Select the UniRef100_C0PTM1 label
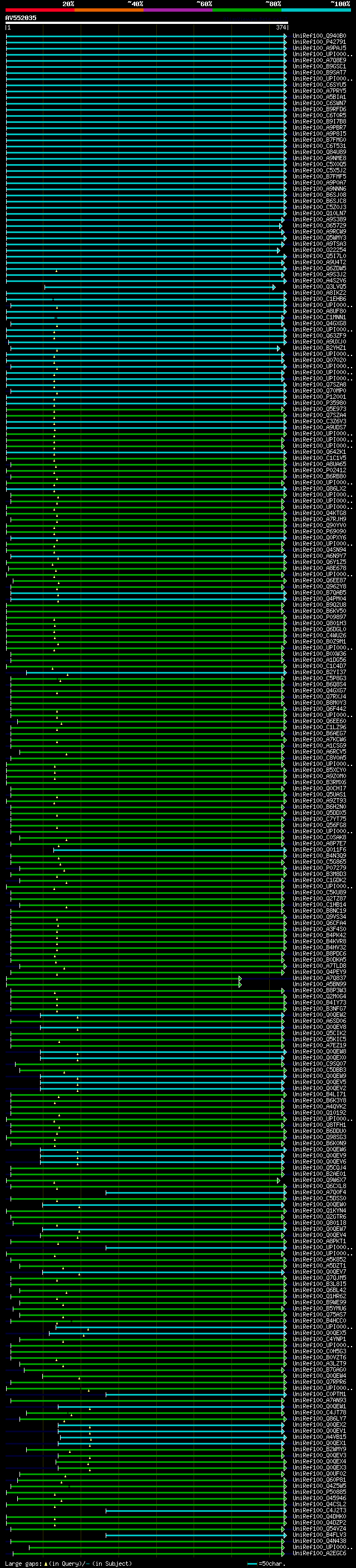The image size is (356, 1568). pos(319,1394)
